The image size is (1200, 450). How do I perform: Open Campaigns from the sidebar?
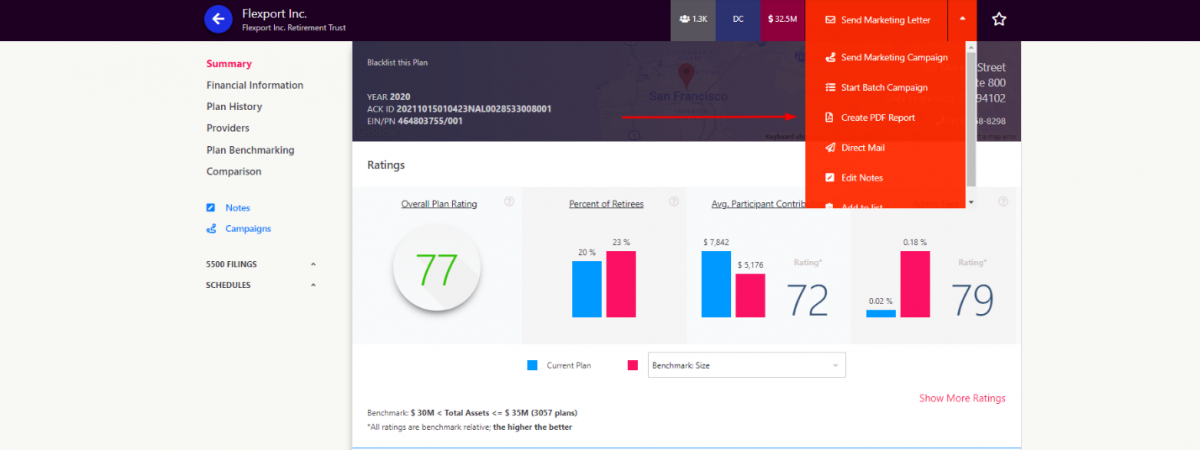247,229
